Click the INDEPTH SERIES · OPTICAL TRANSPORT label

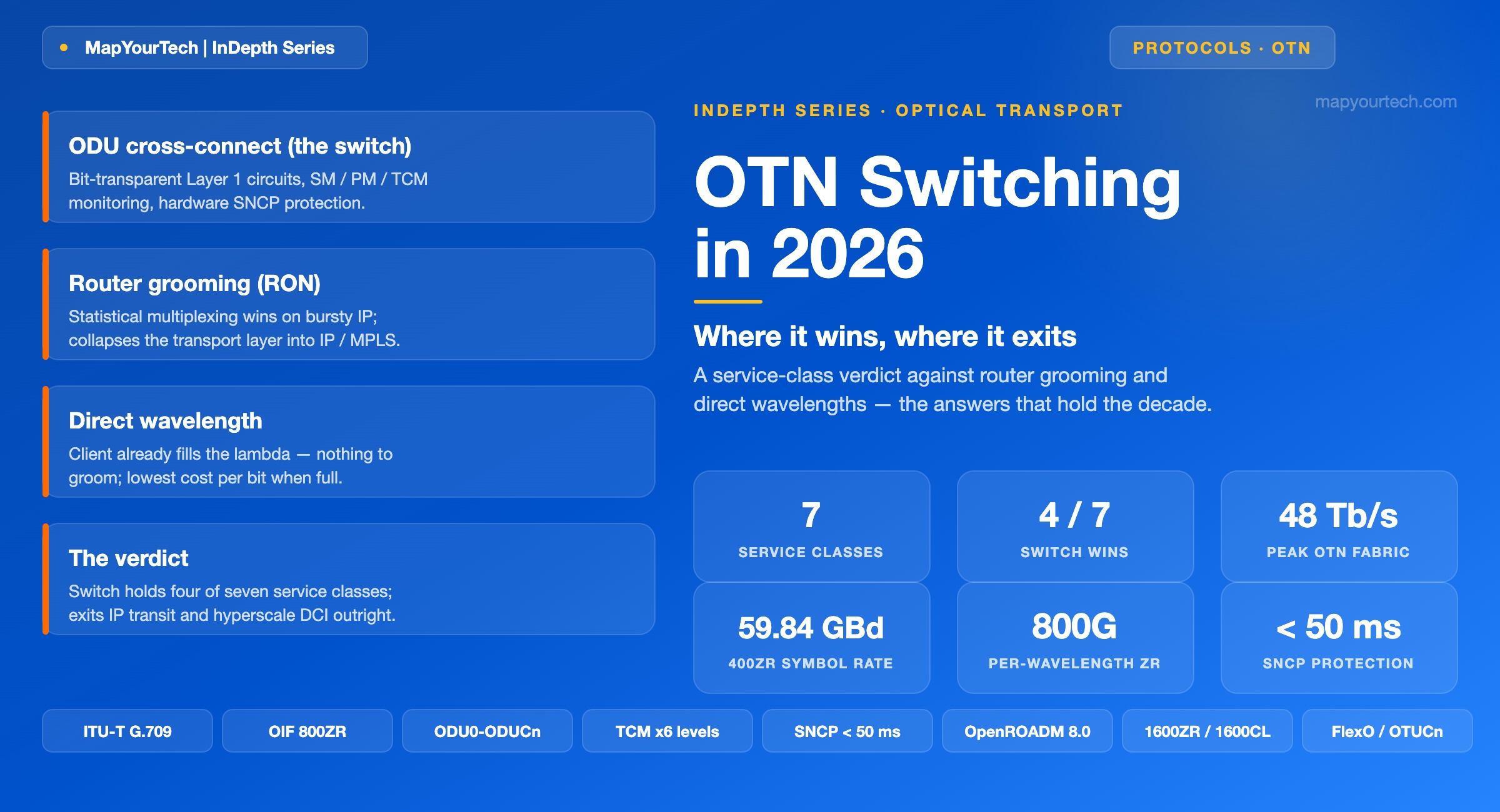(908, 111)
